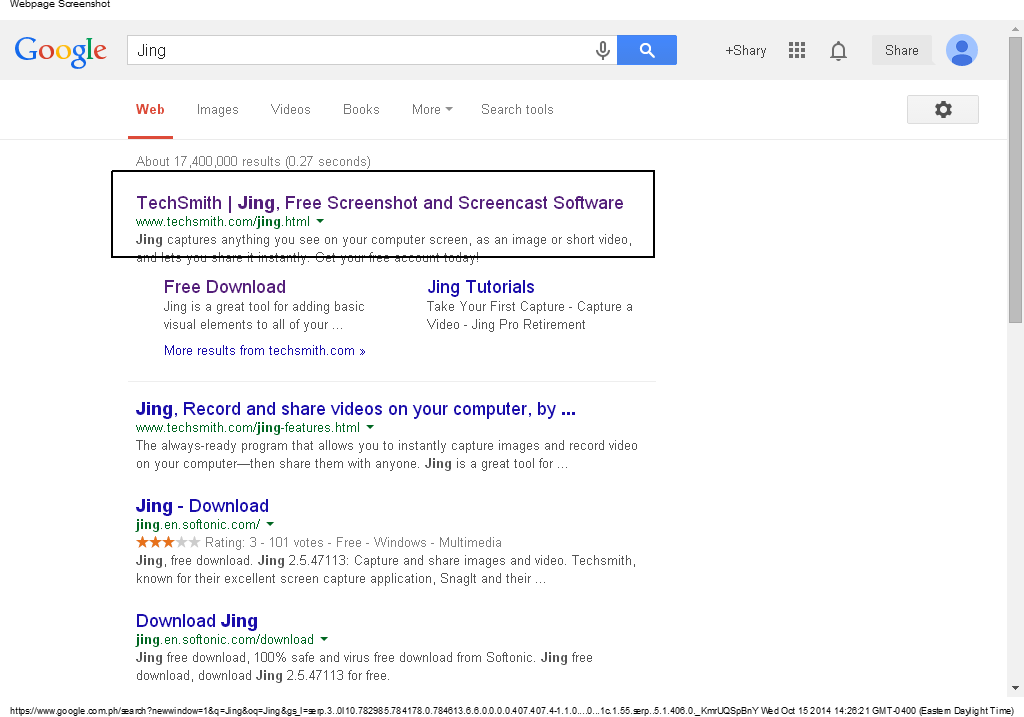This screenshot has height=717, width=1024.
Task: Expand arrow next to jing.en.softonic.com/download URL
Action: 325,639
